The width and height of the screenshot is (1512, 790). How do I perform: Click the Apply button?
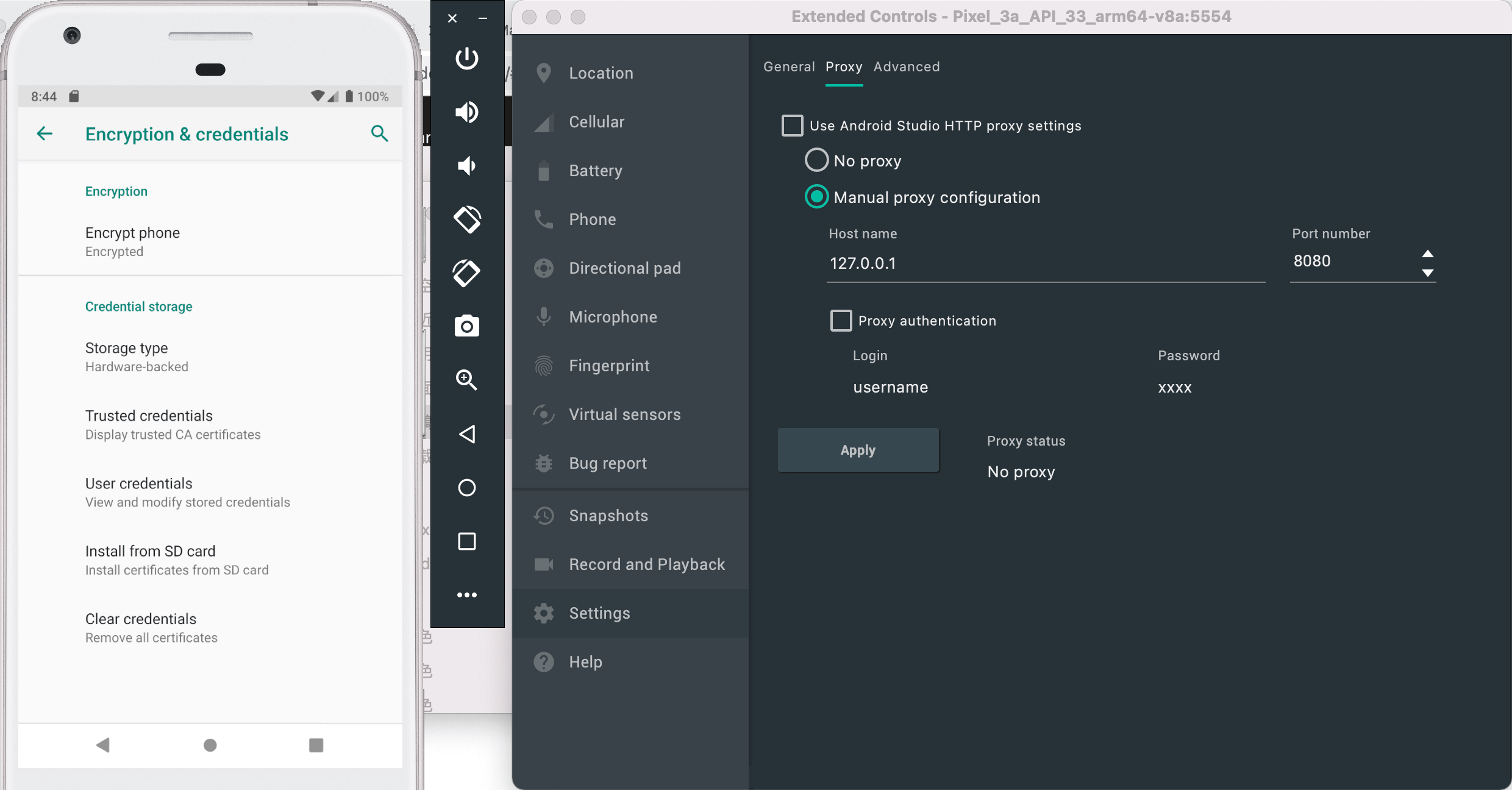click(x=857, y=450)
